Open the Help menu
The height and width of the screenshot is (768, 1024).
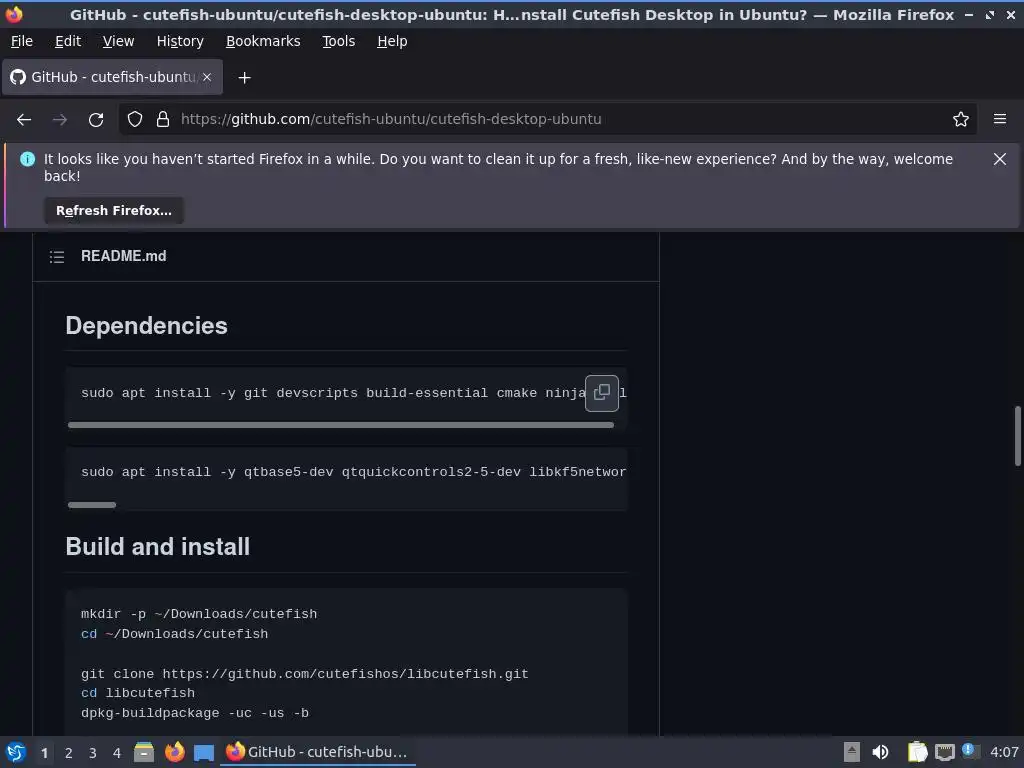pos(392,41)
